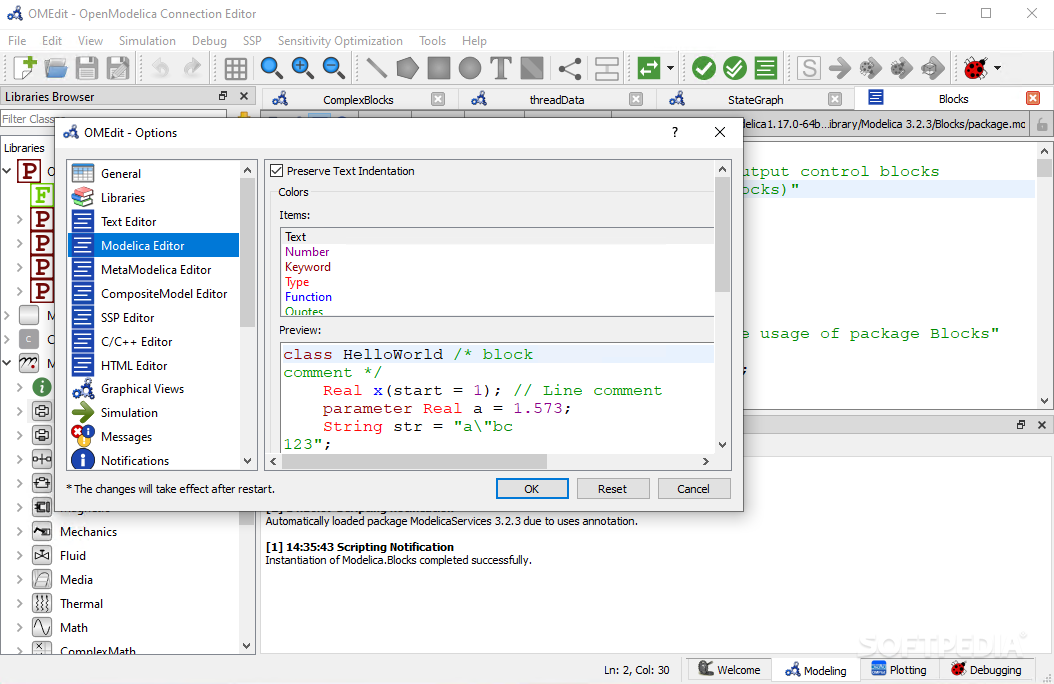
Task: Toggle Preserve Text Indentation checkbox
Action: tap(276, 171)
